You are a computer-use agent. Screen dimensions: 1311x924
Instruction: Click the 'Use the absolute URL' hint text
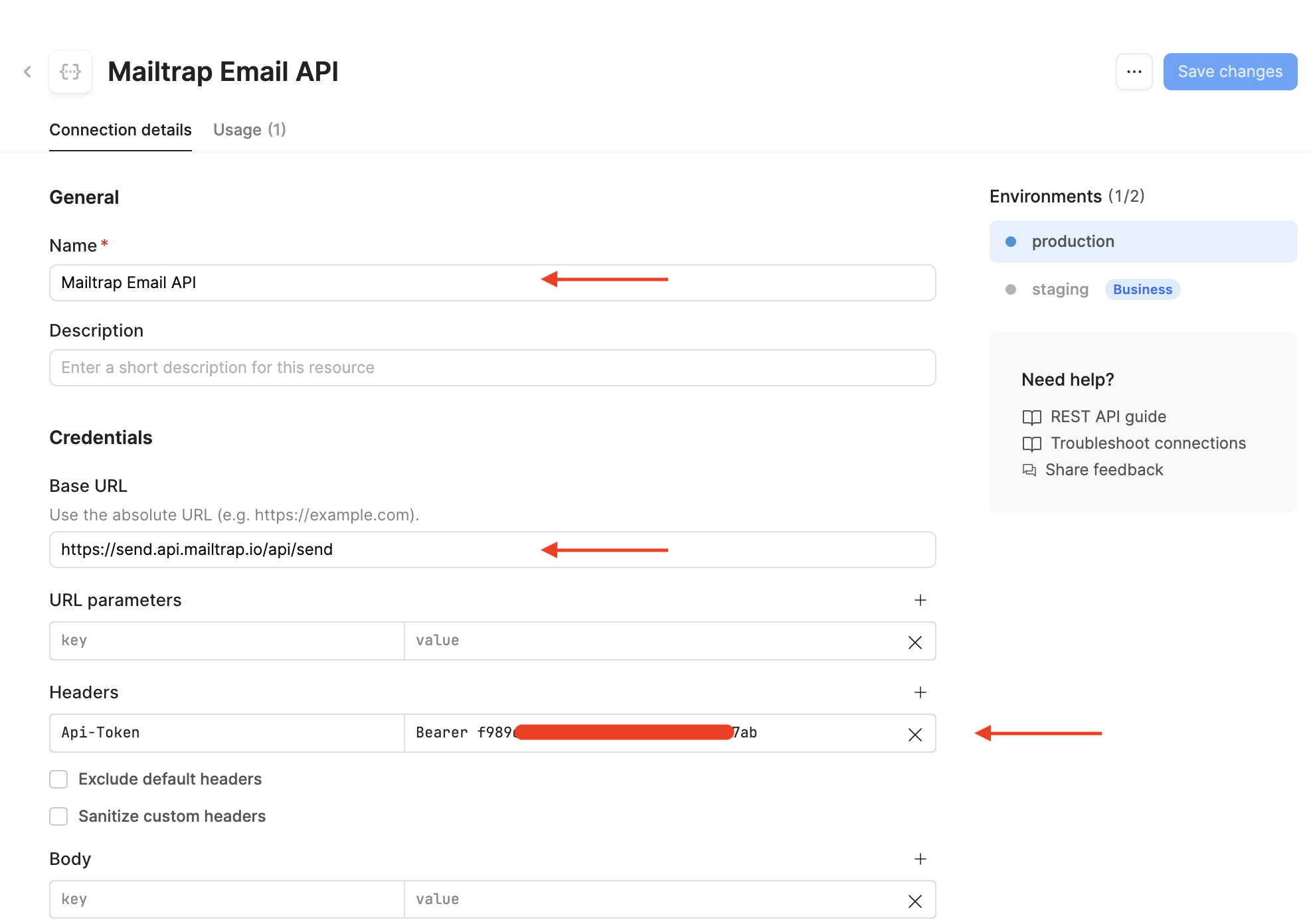click(234, 515)
